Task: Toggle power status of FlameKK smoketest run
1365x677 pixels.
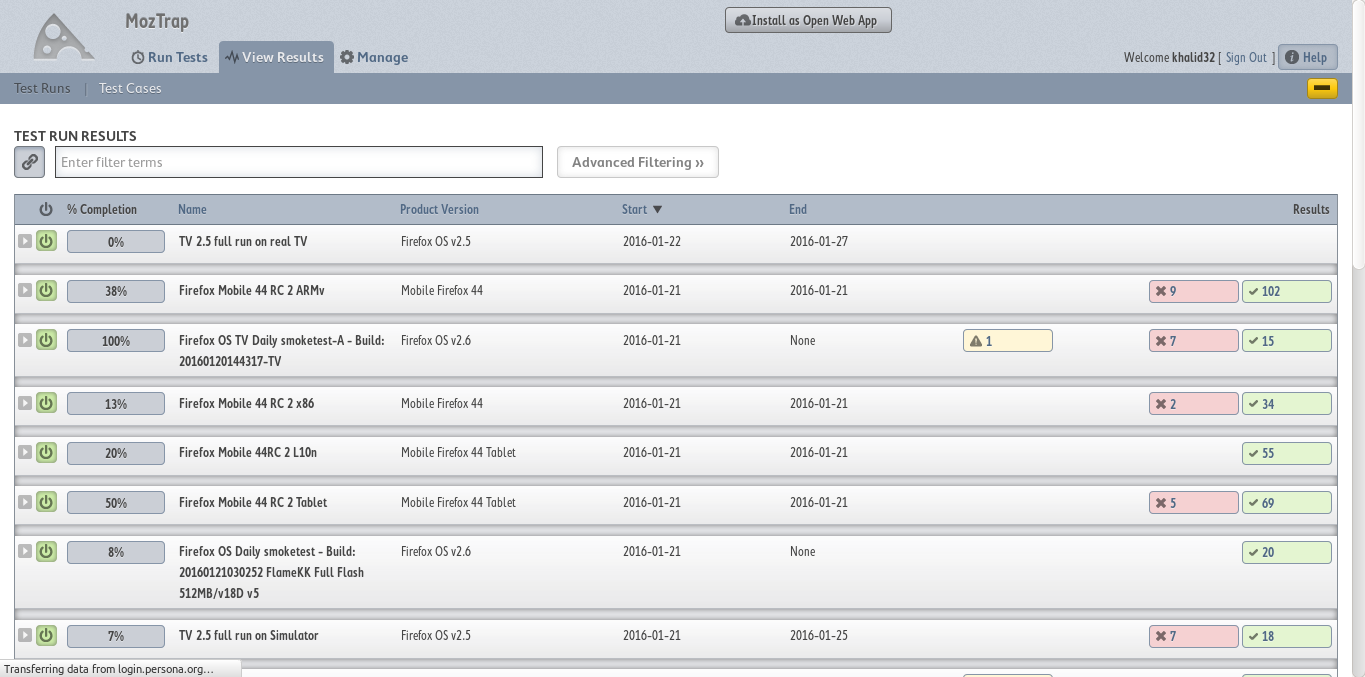Action: coord(46,551)
